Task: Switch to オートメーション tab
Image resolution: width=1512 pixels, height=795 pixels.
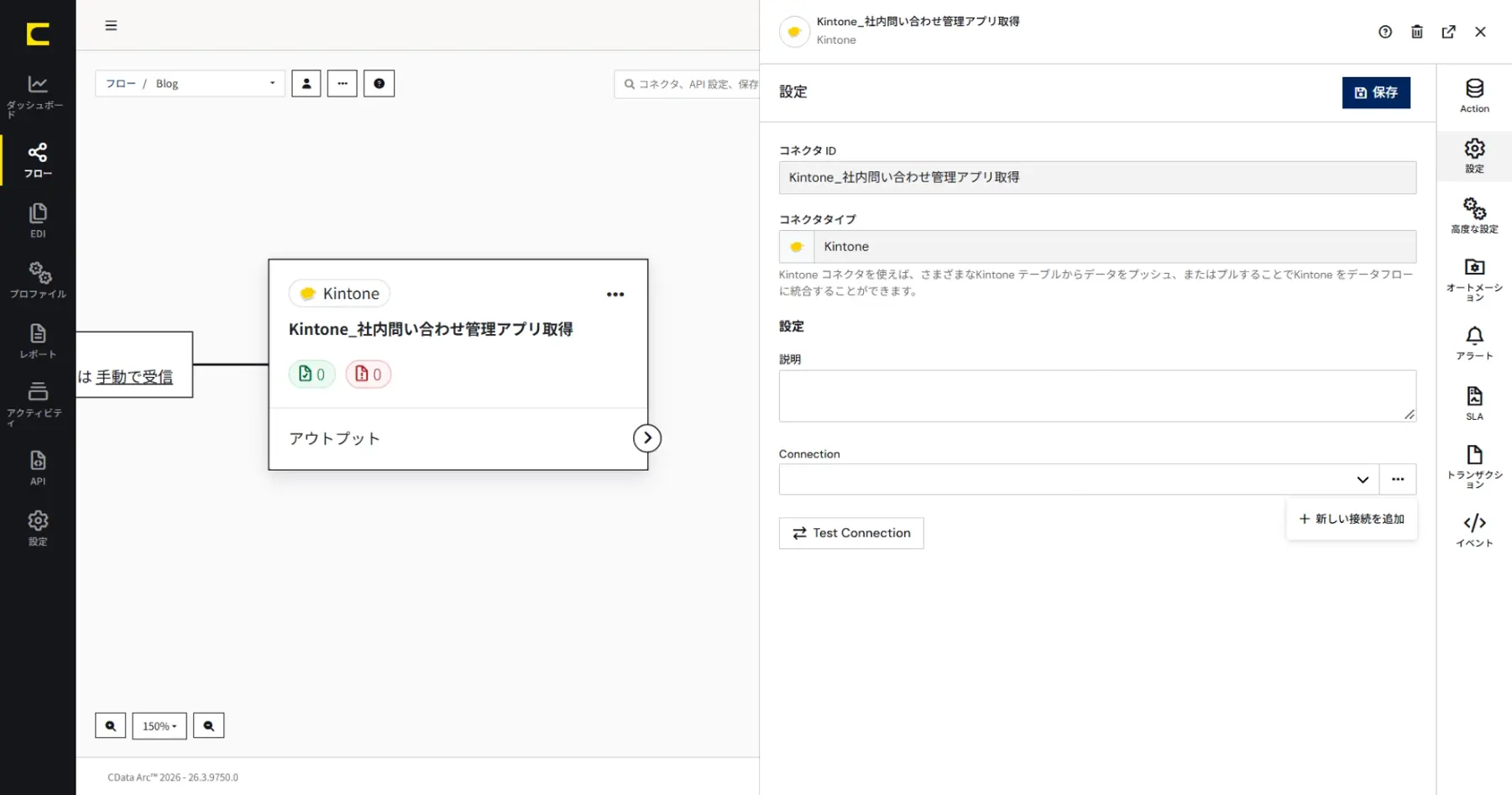Action: (1474, 280)
